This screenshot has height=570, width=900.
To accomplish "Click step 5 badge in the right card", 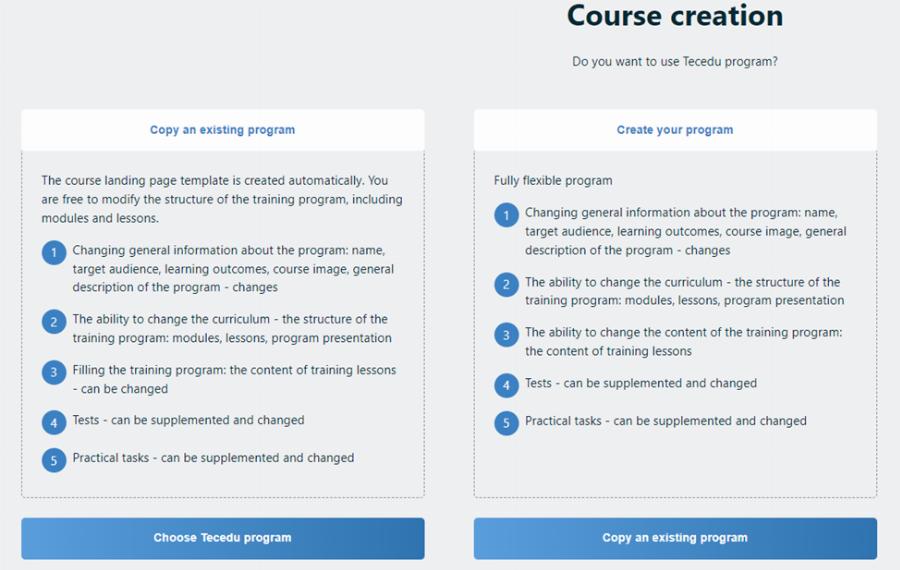I will (507, 423).
